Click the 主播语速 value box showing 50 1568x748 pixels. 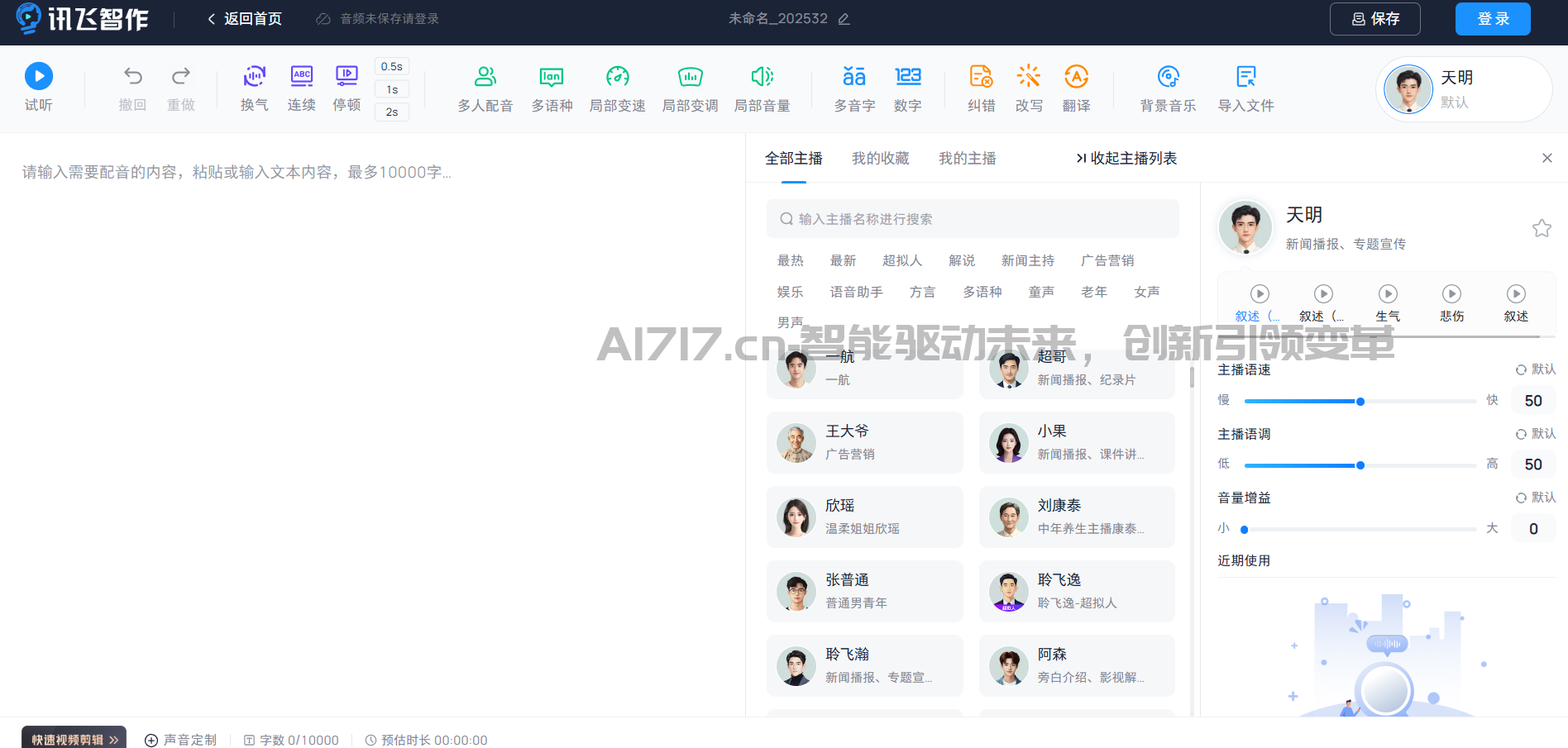pyautogui.click(x=1533, y=401)
